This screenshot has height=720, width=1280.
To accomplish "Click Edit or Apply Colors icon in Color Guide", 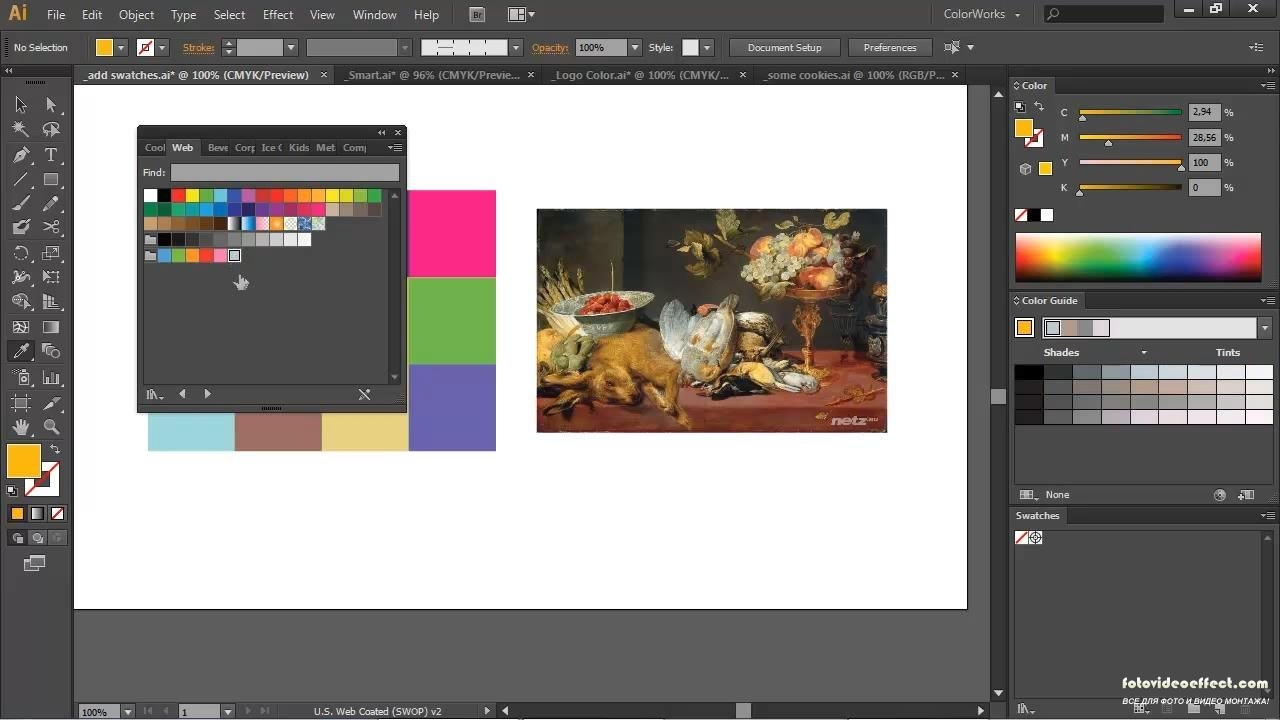I will click(x=1219, y=495).
